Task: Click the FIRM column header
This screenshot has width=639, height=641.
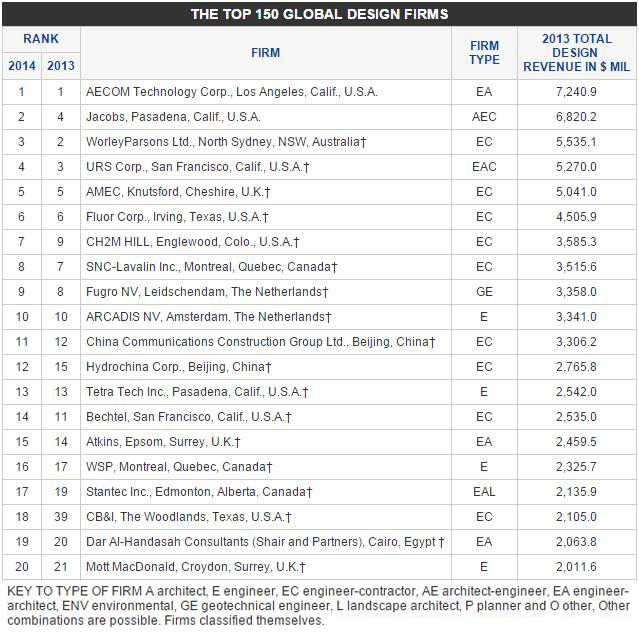Action: [x=266, y=53]
